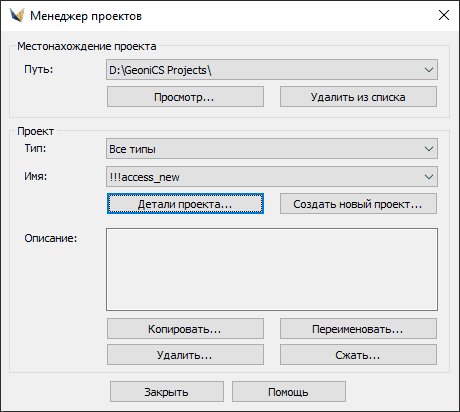Expand the Путь dropdown arrow
Screen dimensions: 460x412
[x=429, y=70]
